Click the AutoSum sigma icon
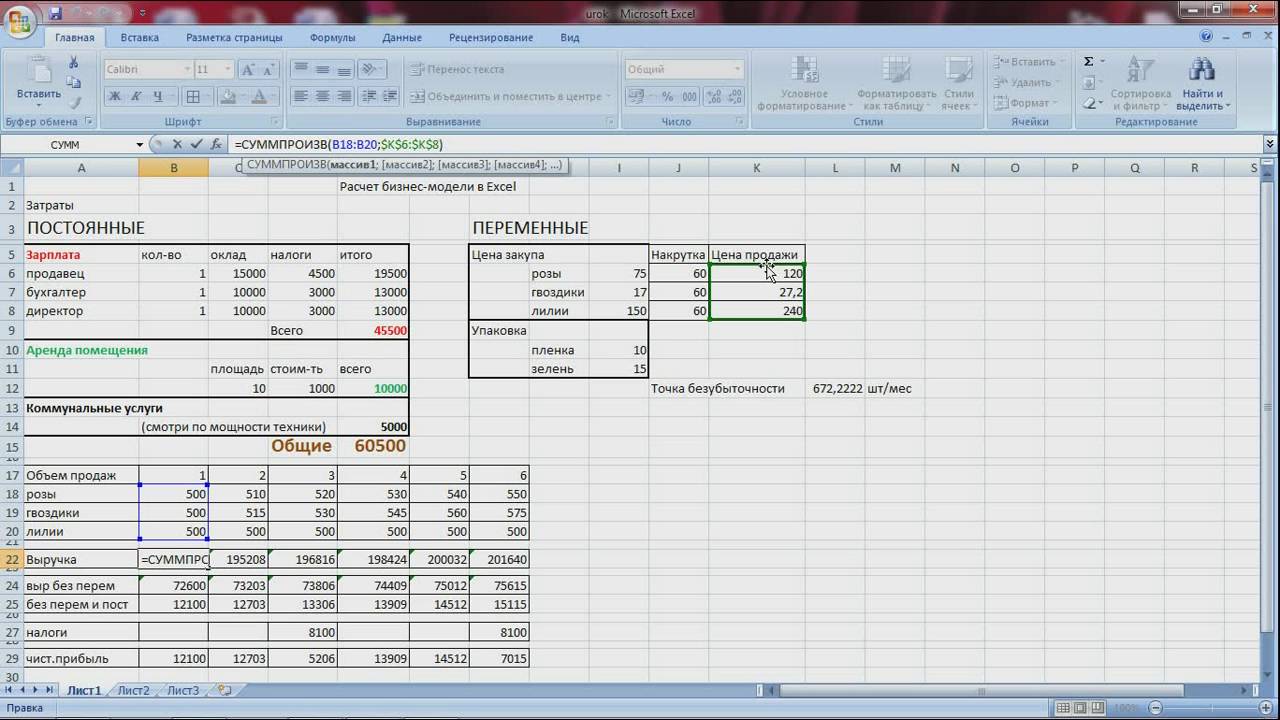Image resolution: width=1280 pixels, height=720 pixels. click(x=1089, y=62)
